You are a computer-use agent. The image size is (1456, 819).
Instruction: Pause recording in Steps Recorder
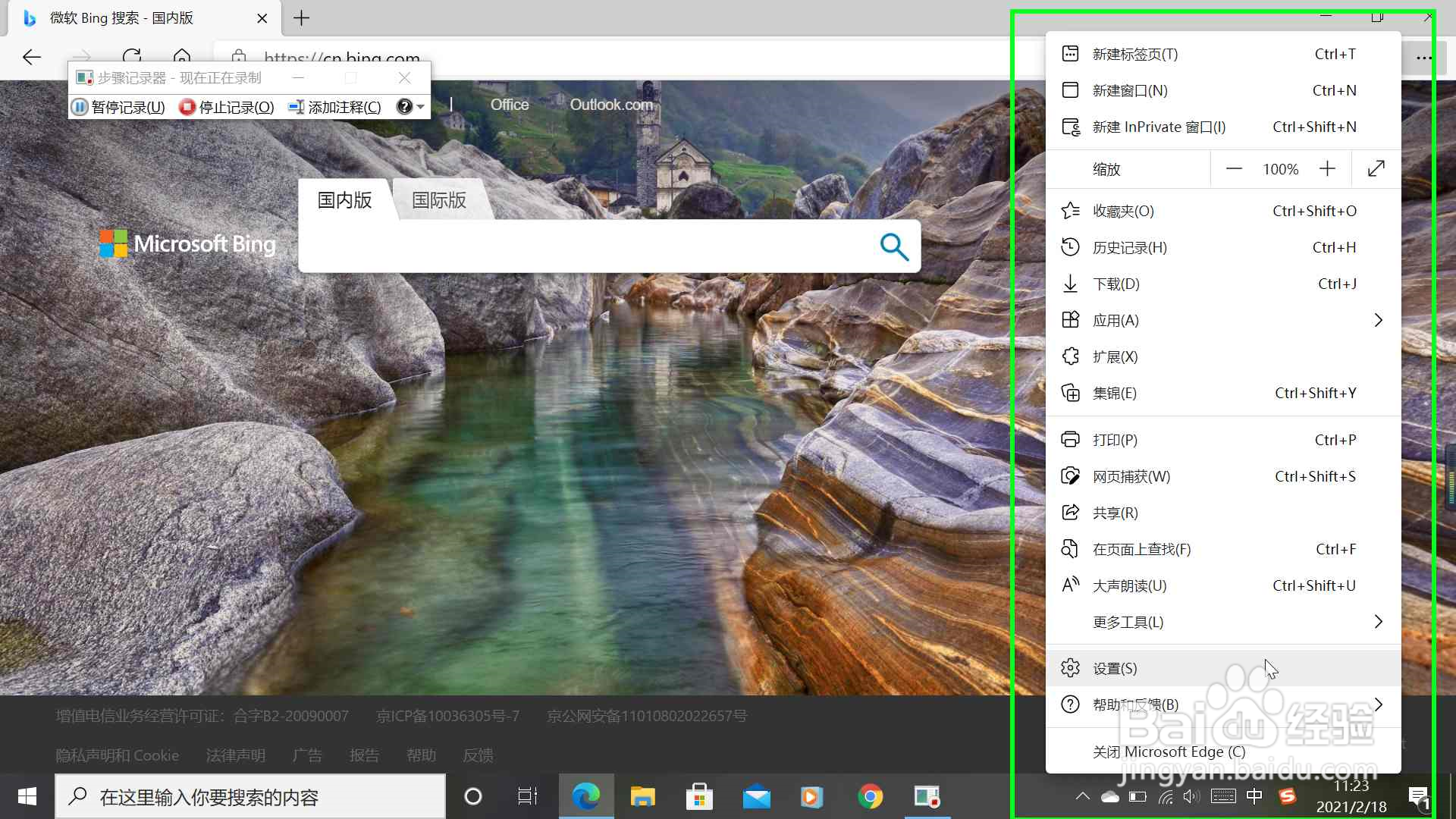(118, 107)
